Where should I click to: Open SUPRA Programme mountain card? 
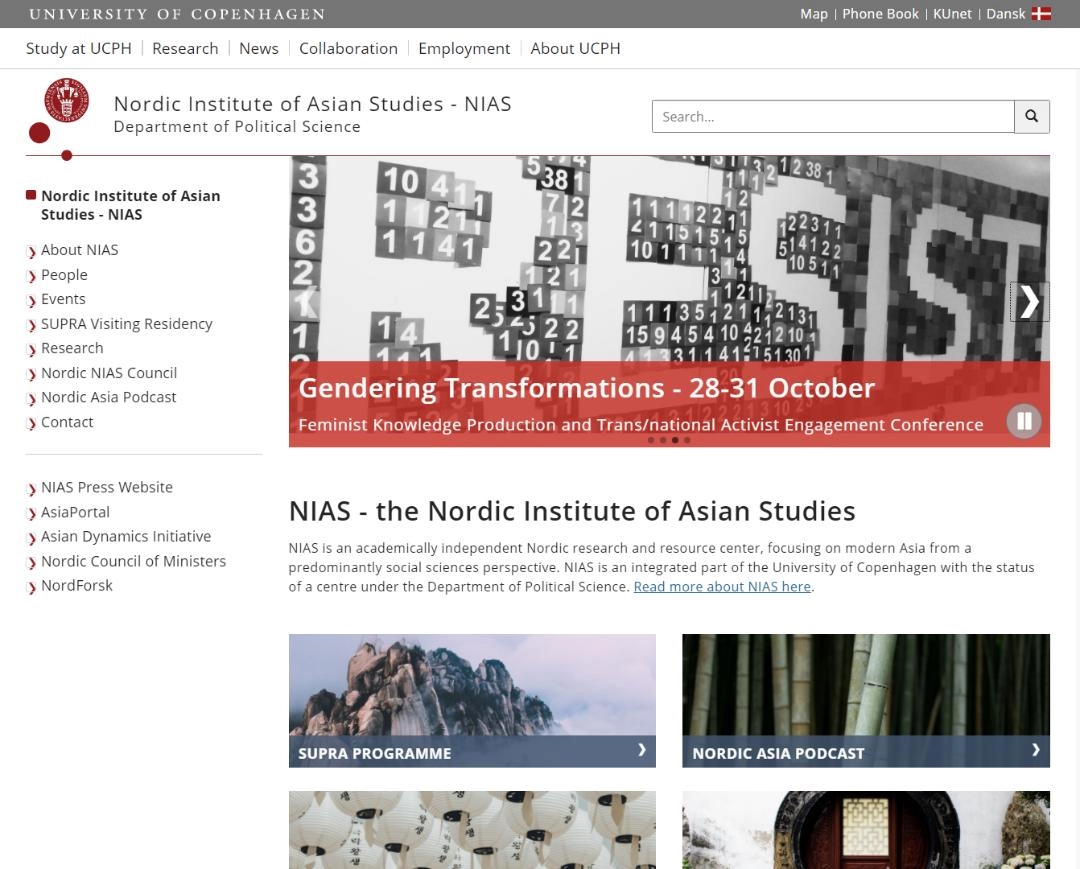(472, 700)
